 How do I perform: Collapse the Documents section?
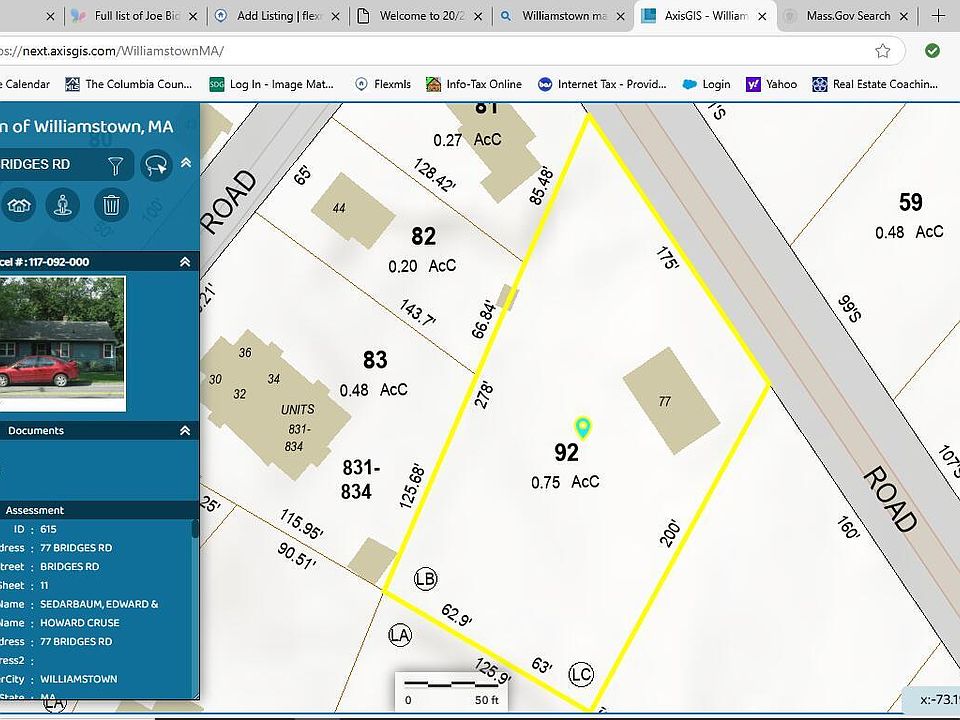pyautogui.click(x=185, y=431)
